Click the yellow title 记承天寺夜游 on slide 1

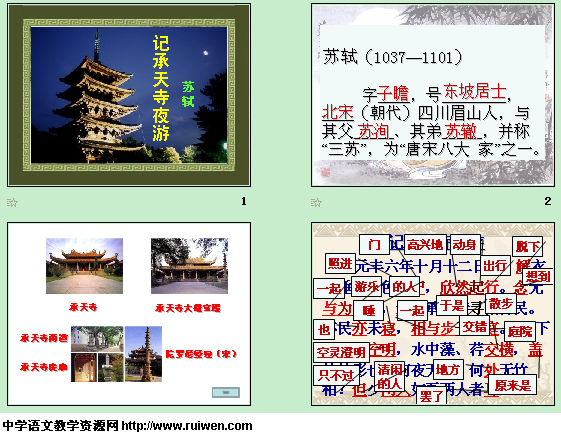[161, 88]
